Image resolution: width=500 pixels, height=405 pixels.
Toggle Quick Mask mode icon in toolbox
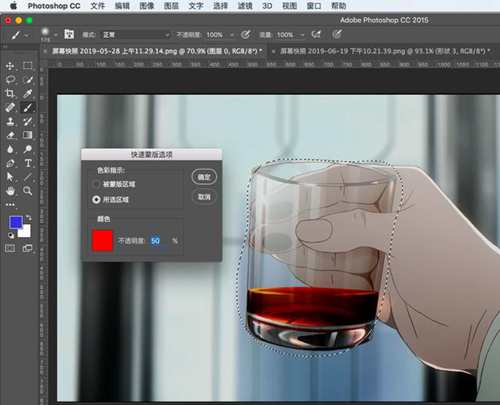[10, 248]
